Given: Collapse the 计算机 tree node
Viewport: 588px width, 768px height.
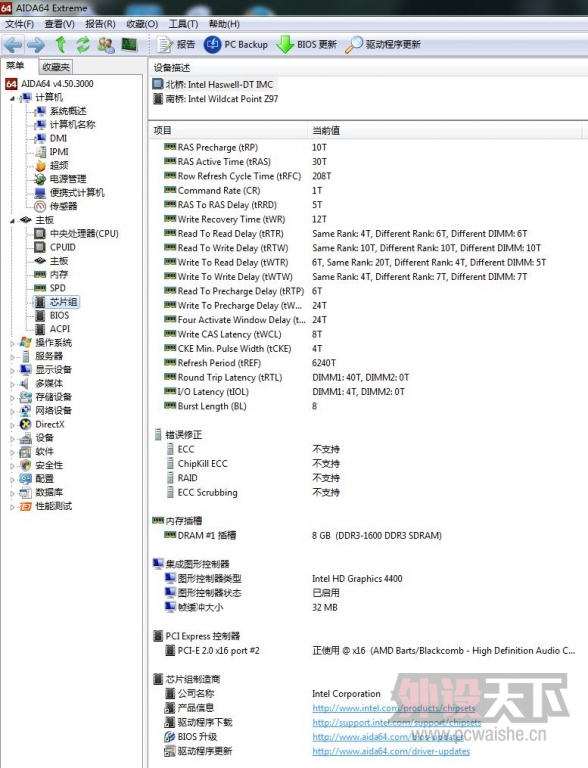Looking at the screenshot, I should click(x=12, y=98).
